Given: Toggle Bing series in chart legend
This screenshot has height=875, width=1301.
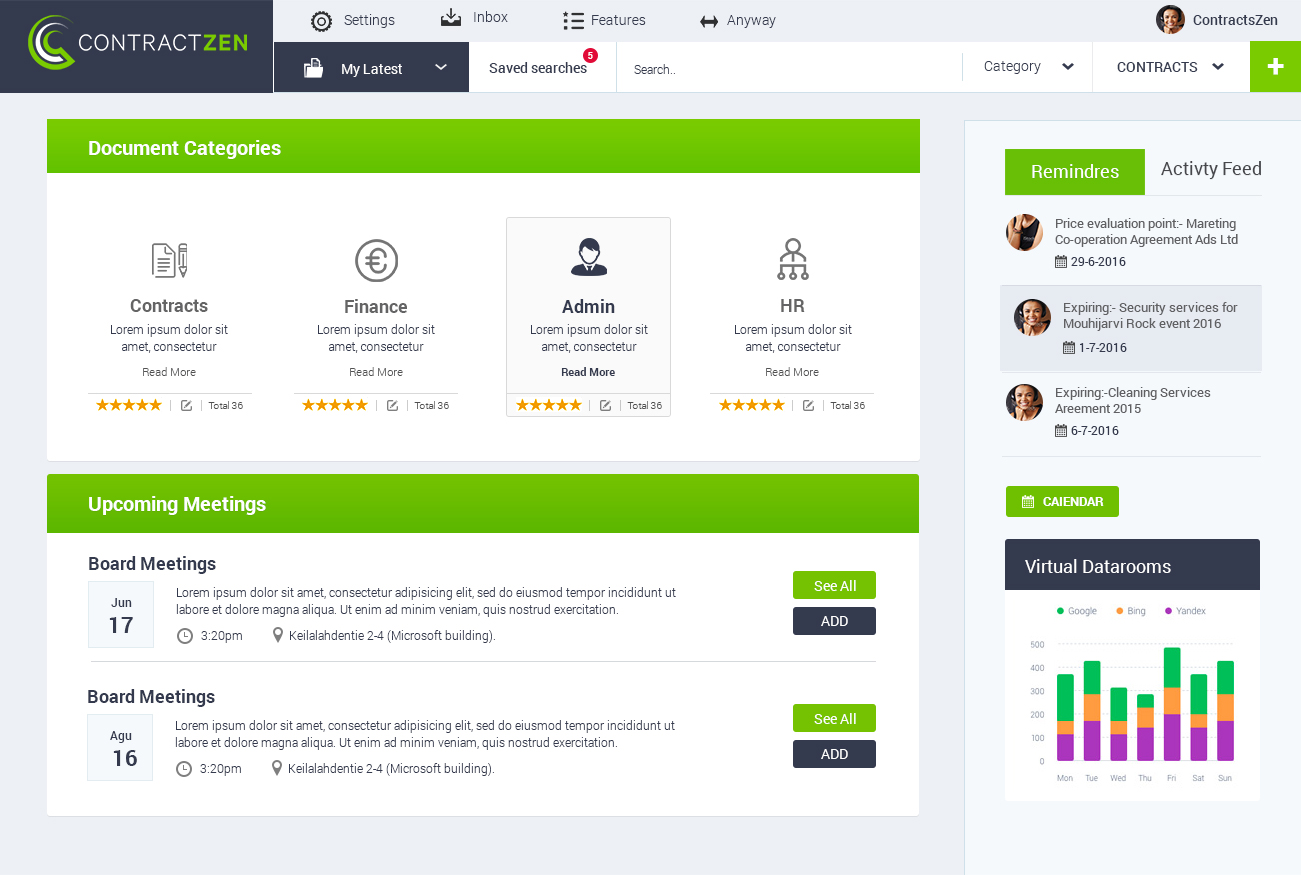Looking at the screenshot, I should click(1131, 611).
